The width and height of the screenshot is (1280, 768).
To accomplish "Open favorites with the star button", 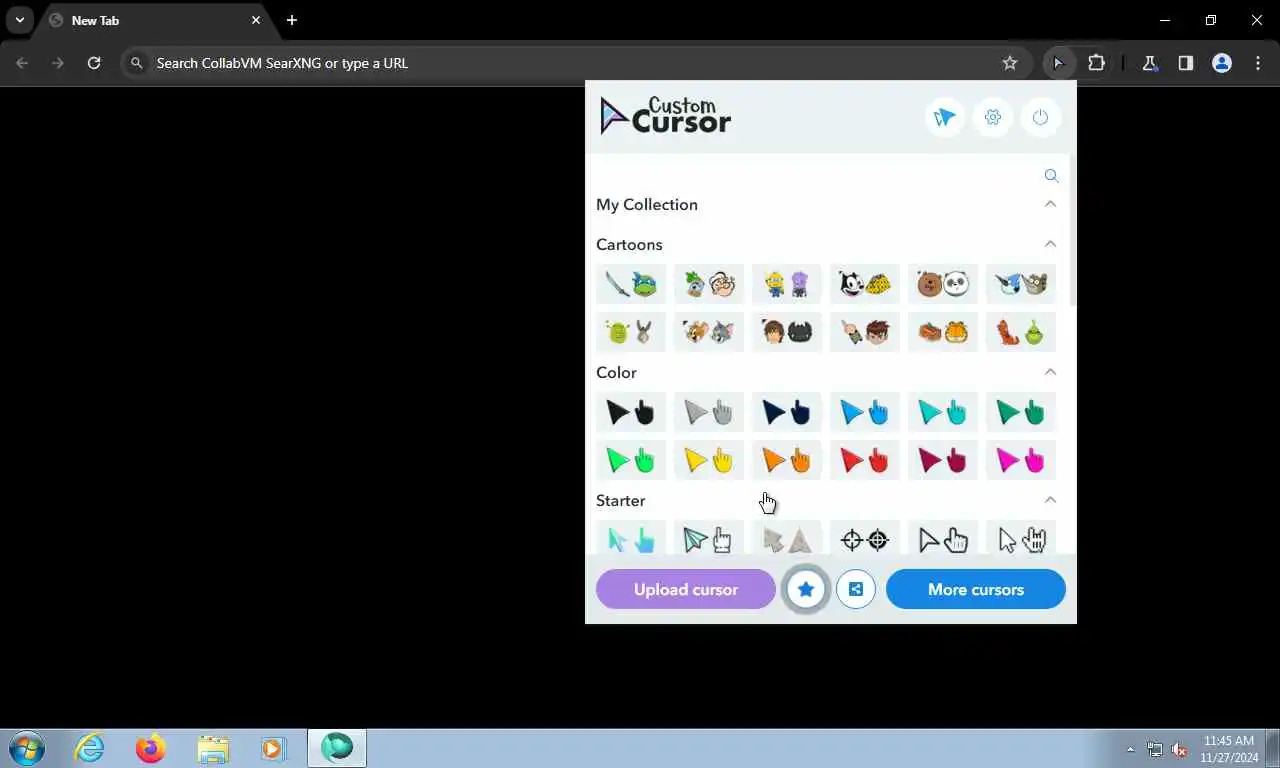I will click(x=806, y=590).
